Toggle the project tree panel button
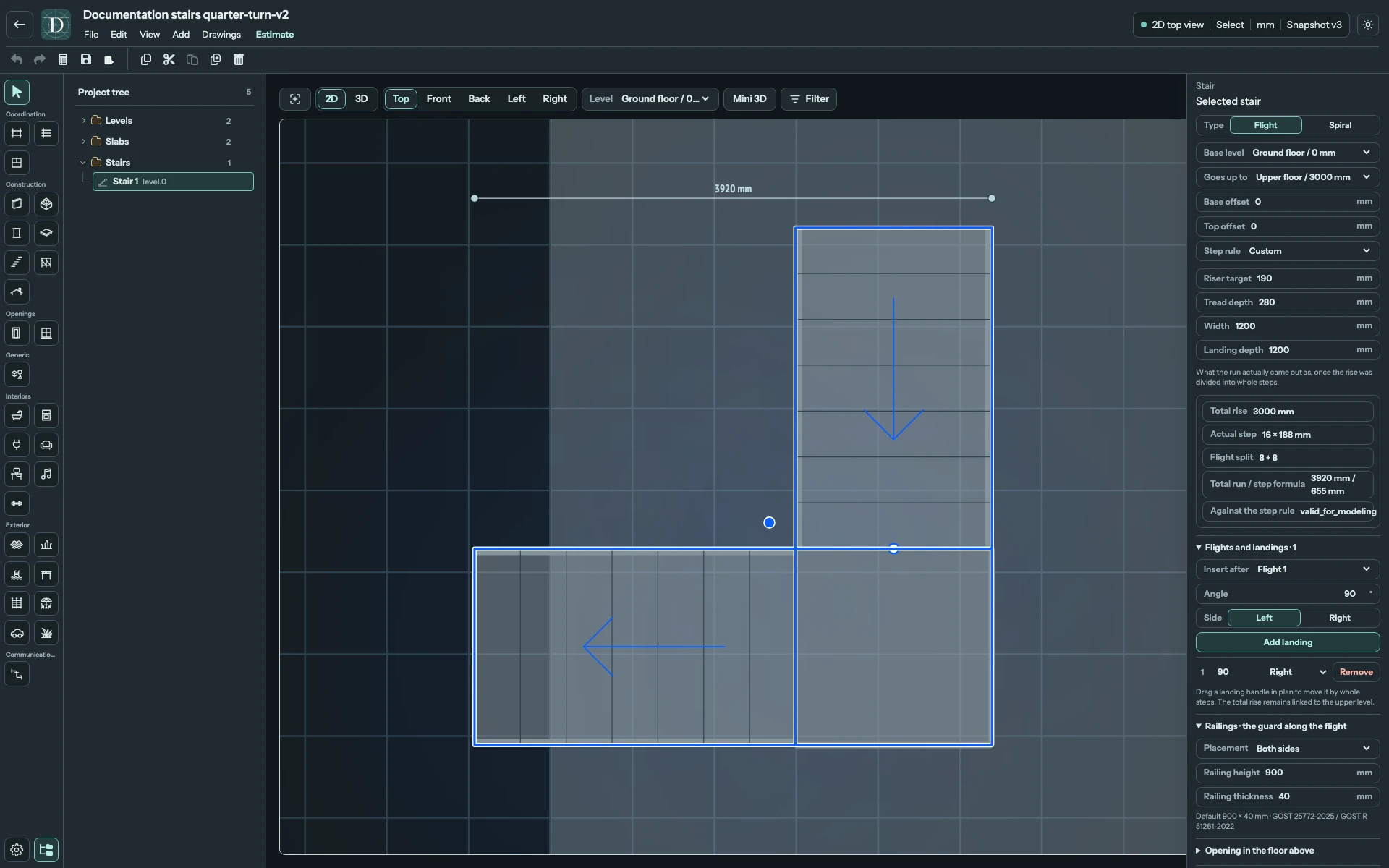Screen dimensions: 1389x868 pos(46,850)
